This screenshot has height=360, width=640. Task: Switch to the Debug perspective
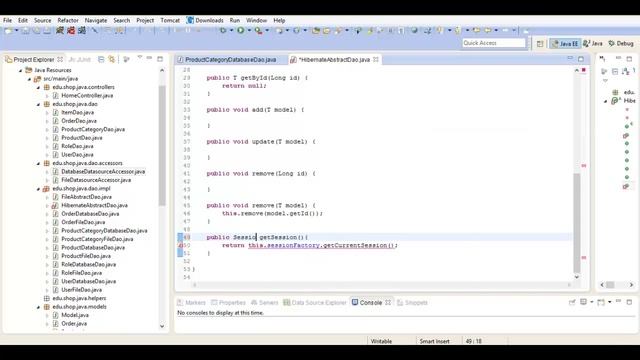pos(621,43)
